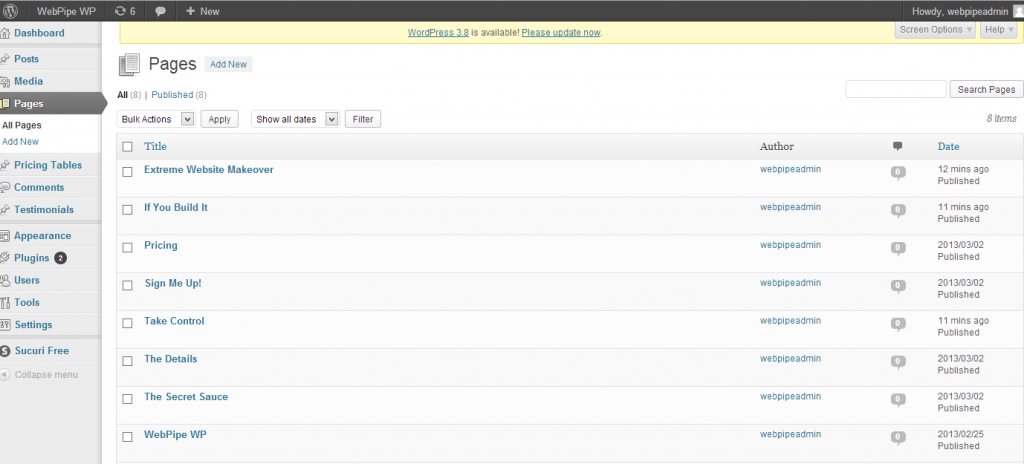Viewport: 1024px width, 464px height.
Task: Click the Sucuri Free sidebar icon
Action: pos(5,351)
